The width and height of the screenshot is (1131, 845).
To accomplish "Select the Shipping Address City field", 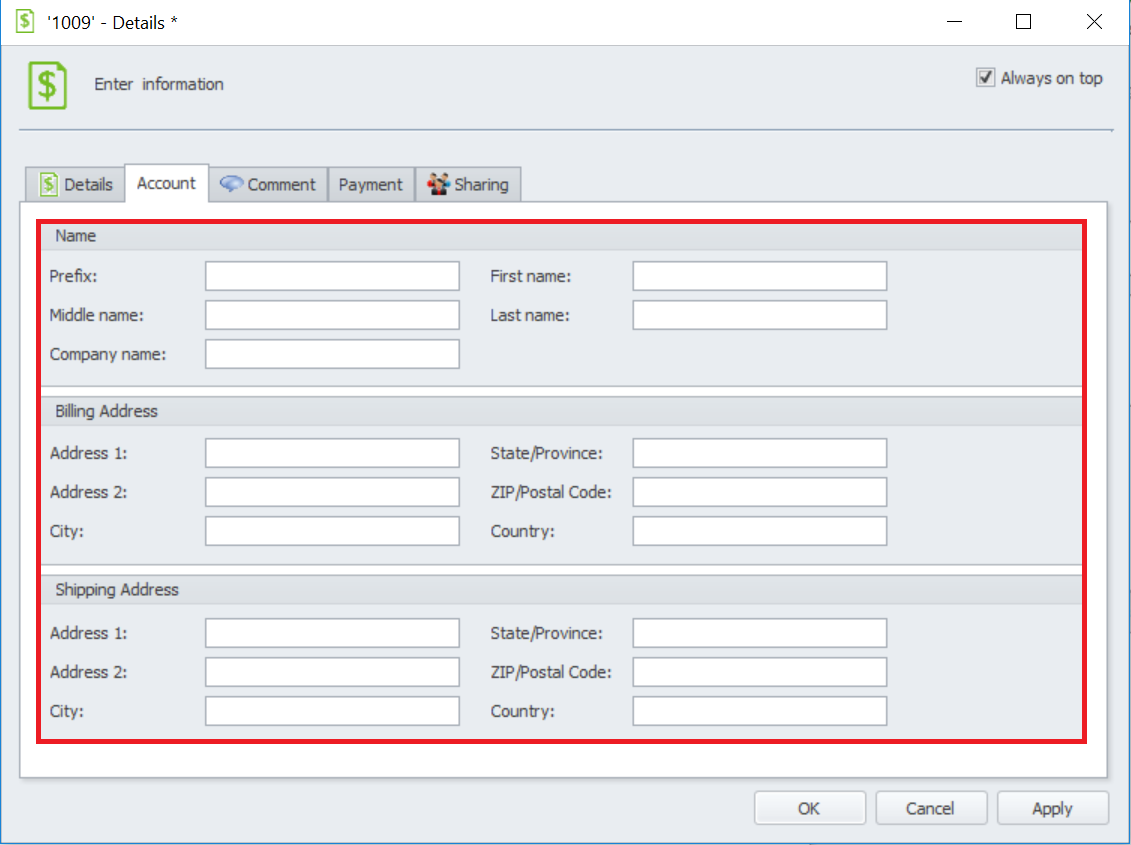I will (x=332, y=711).
